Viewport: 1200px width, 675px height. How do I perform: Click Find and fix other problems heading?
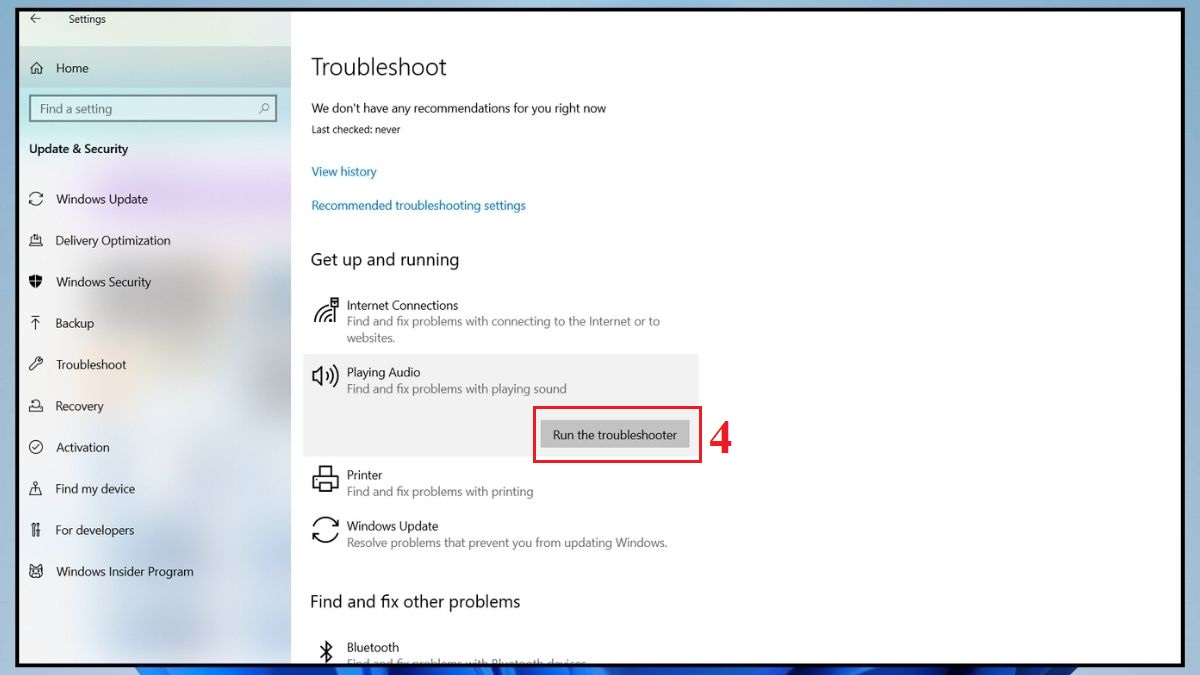click(415, 602)
